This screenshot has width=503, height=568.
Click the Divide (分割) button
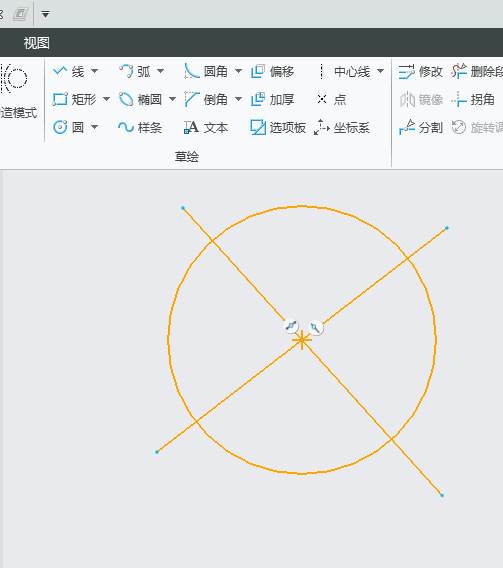(x=420, y=127)
